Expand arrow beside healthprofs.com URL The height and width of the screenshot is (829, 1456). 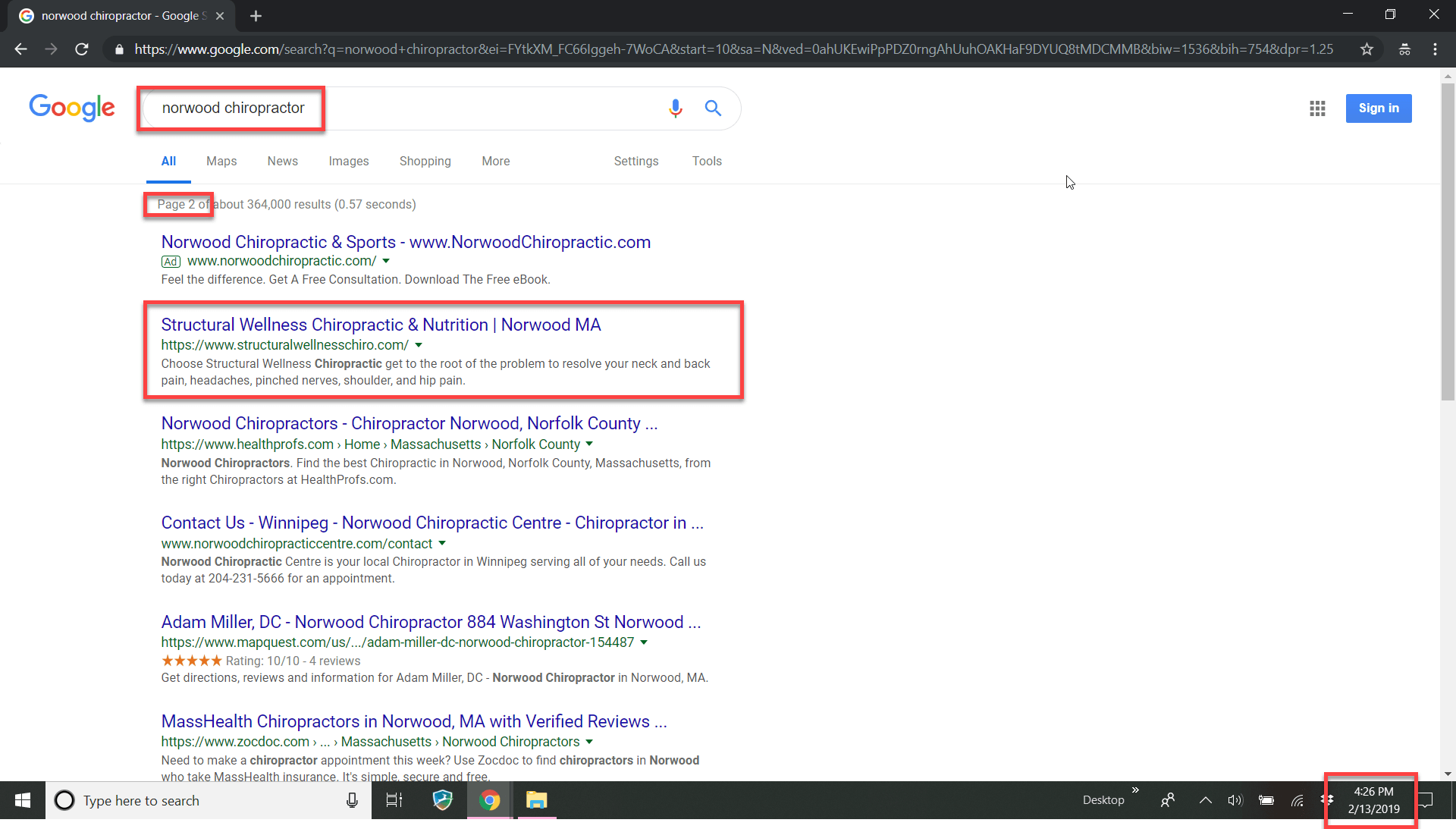pyautogui.click(x=589, y=444)
